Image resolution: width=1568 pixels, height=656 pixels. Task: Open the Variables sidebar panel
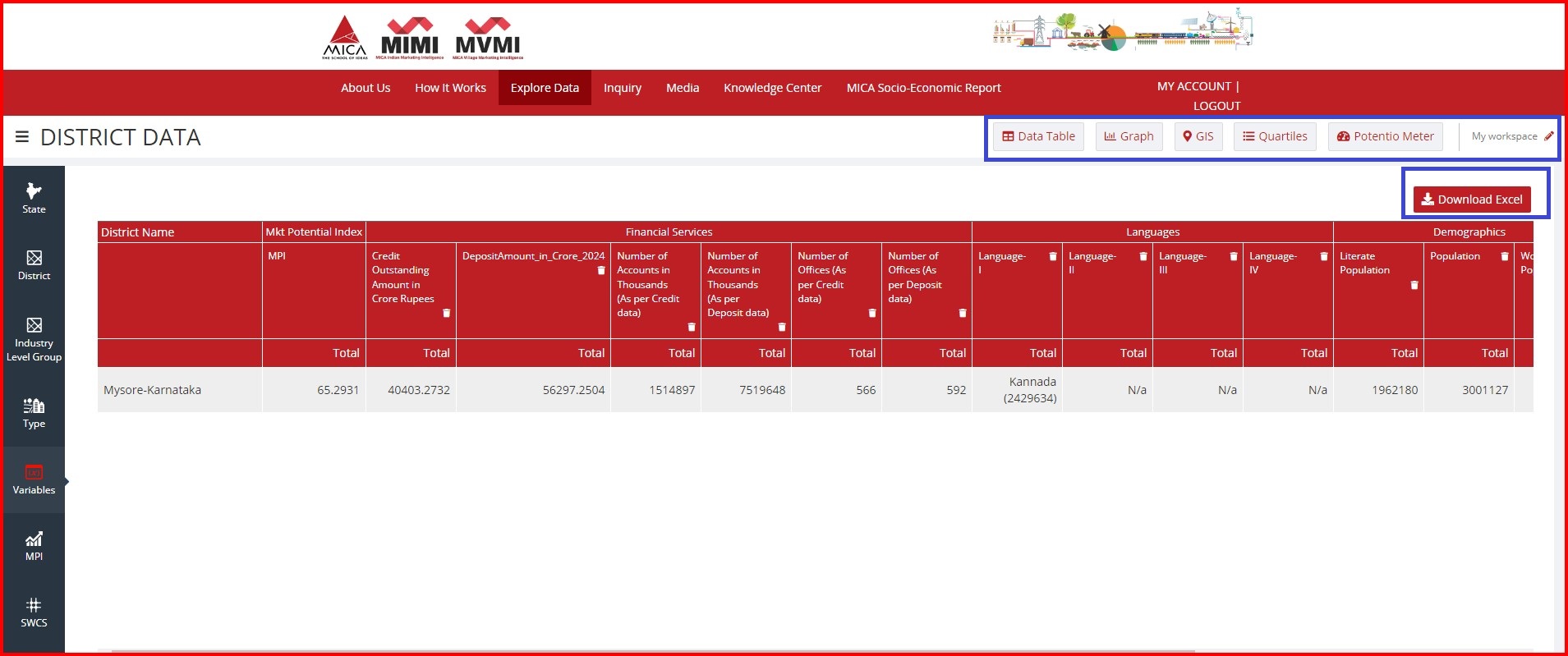(x=34, y=480)
